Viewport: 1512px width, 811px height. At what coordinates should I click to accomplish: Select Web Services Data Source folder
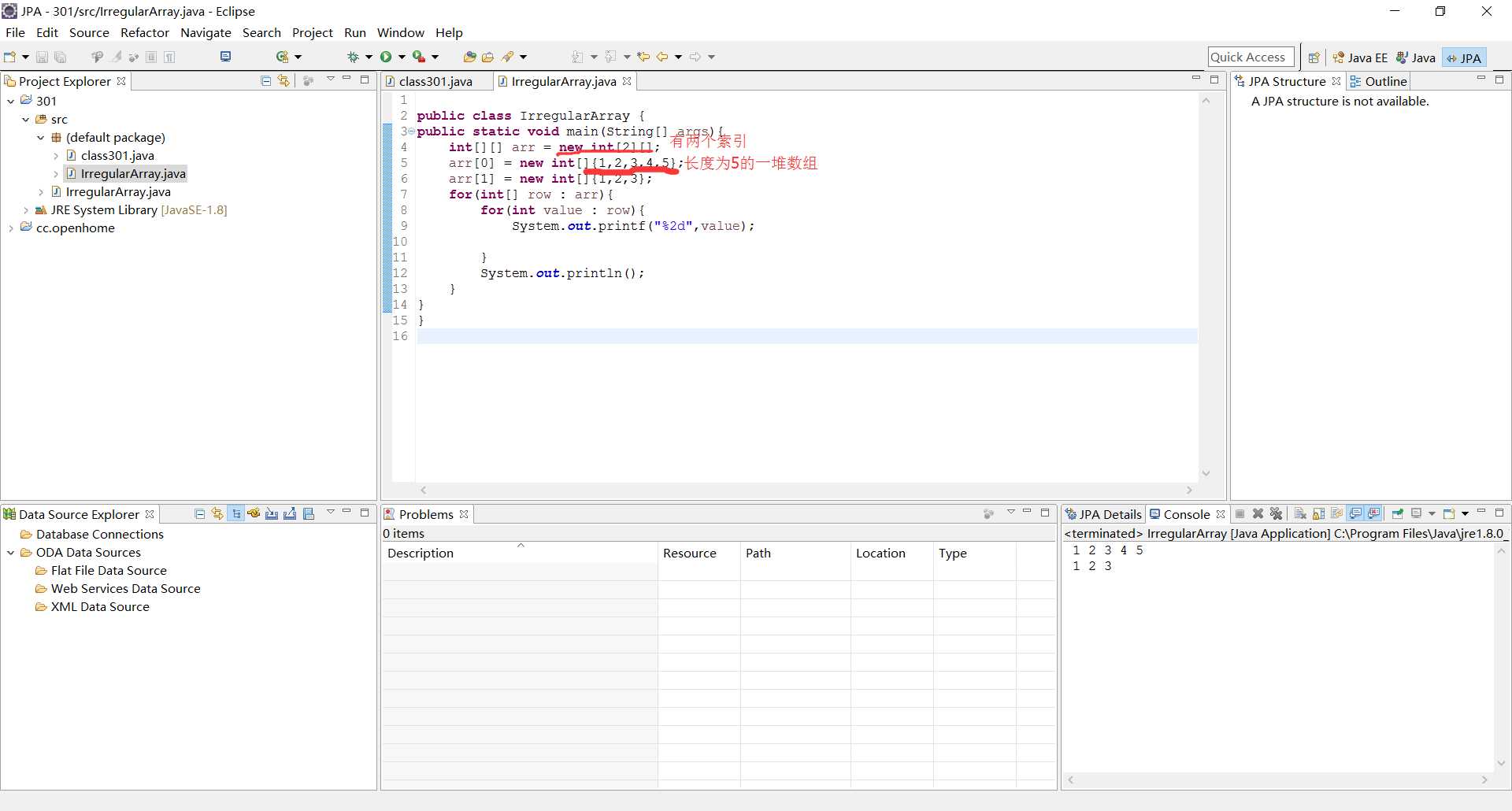tap(118, 588)
